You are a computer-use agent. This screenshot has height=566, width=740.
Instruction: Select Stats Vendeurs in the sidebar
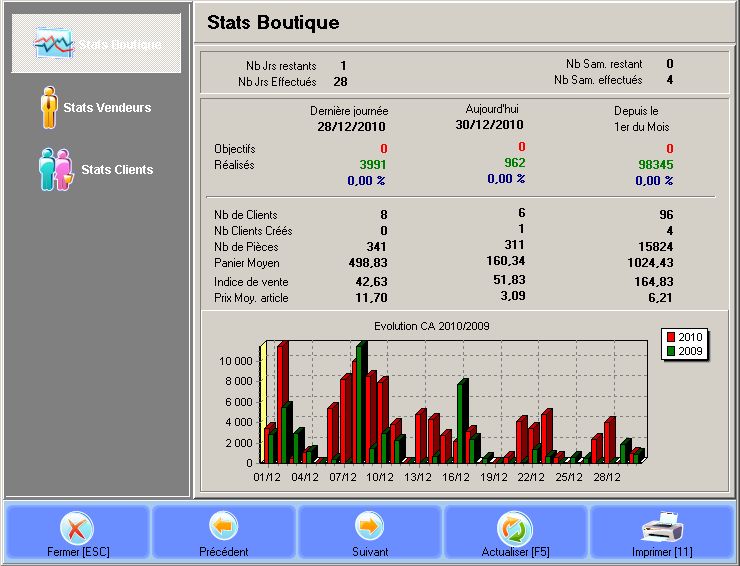[x=107, y=108]
